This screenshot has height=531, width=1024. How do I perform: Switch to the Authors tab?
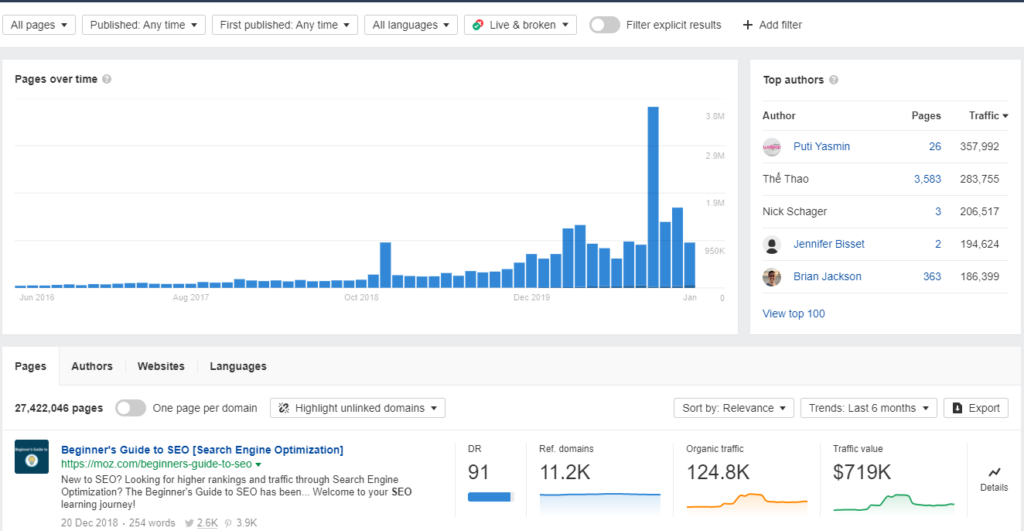[91, 366]
